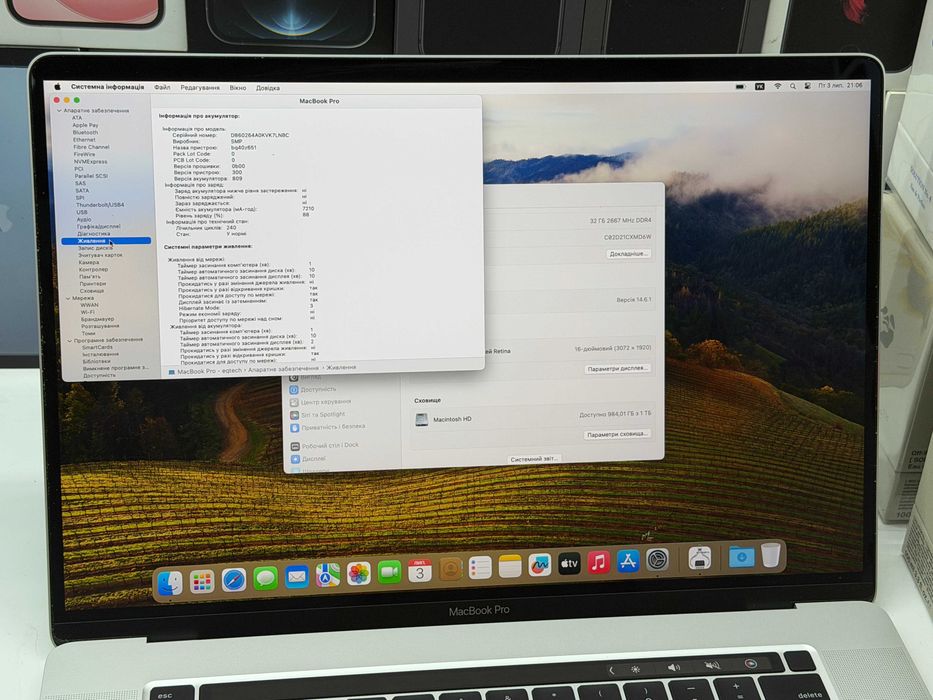933x700 pixels.
Task: Open Mail app in the Dock
Action: click(296, 577)
